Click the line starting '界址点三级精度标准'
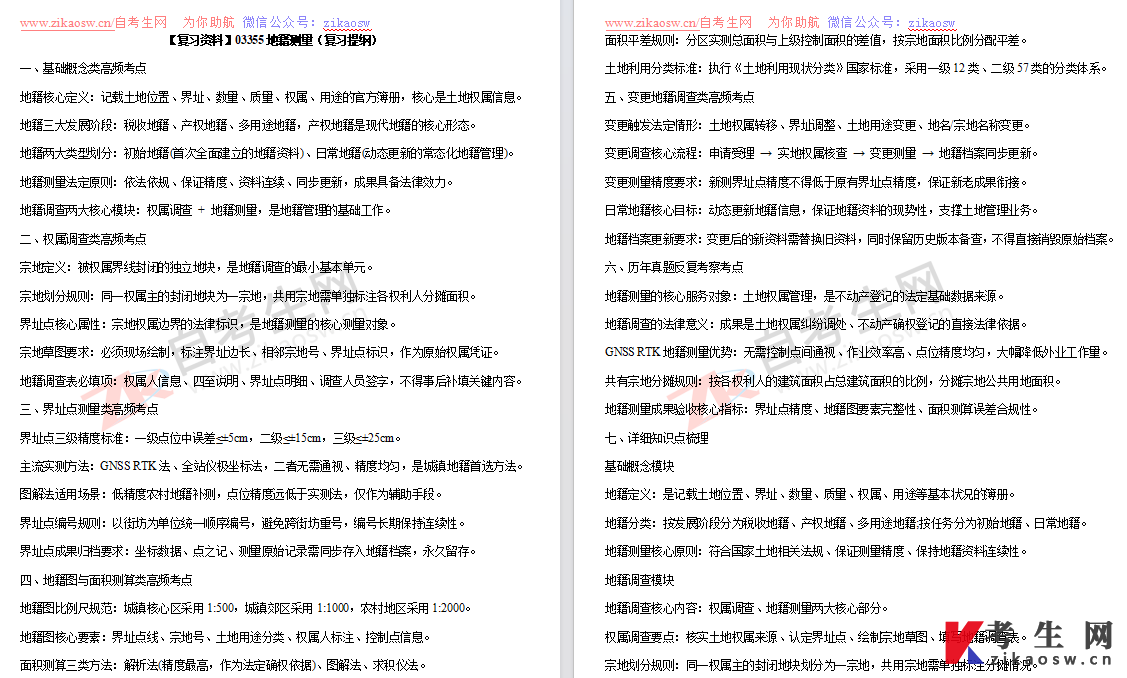The width and height of the screenshot is (1127, 678). point(211,438)
